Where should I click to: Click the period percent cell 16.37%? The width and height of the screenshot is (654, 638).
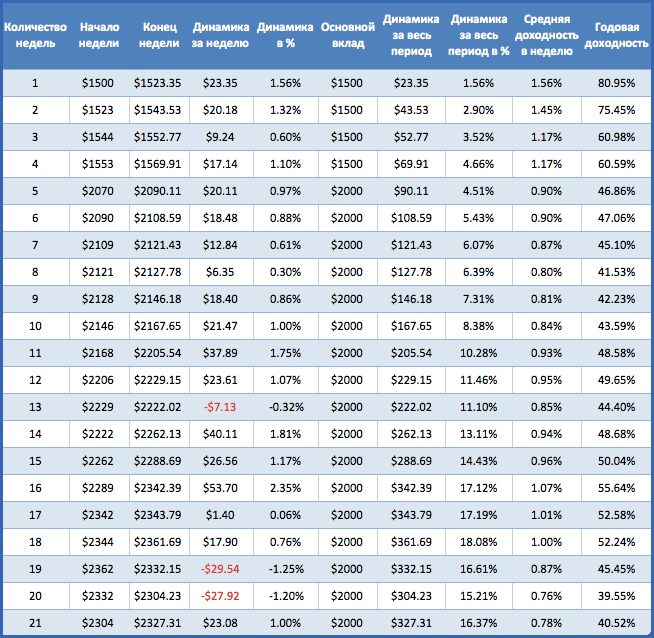tap(478, 623)
